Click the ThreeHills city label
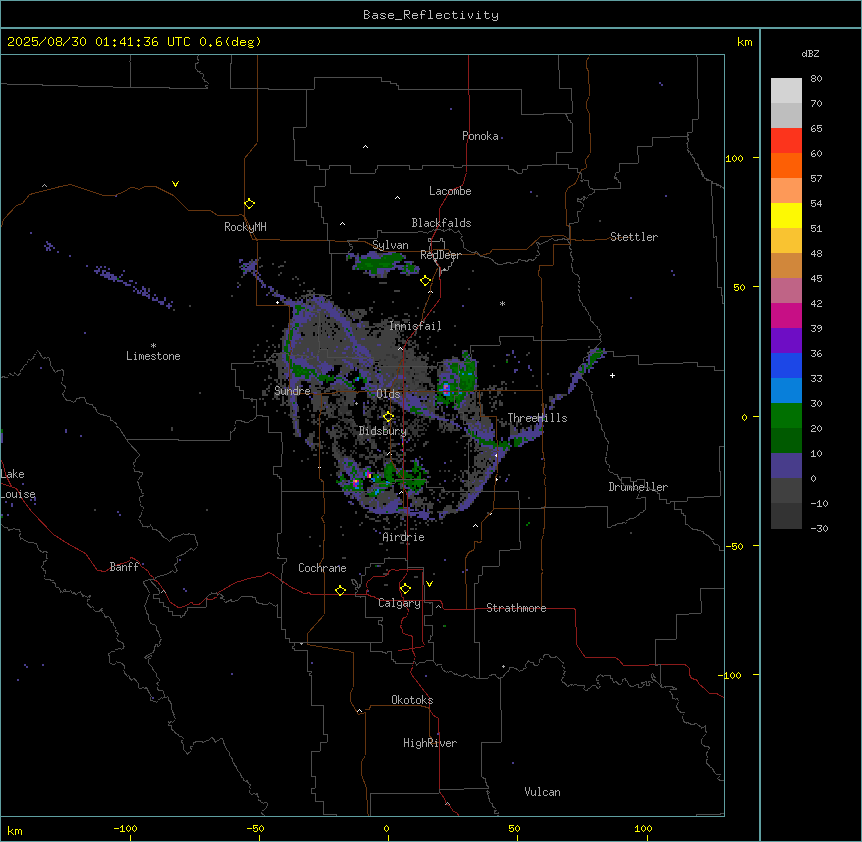Image resolution: width=862 pixels, height=842 pixels. (537, 418)
